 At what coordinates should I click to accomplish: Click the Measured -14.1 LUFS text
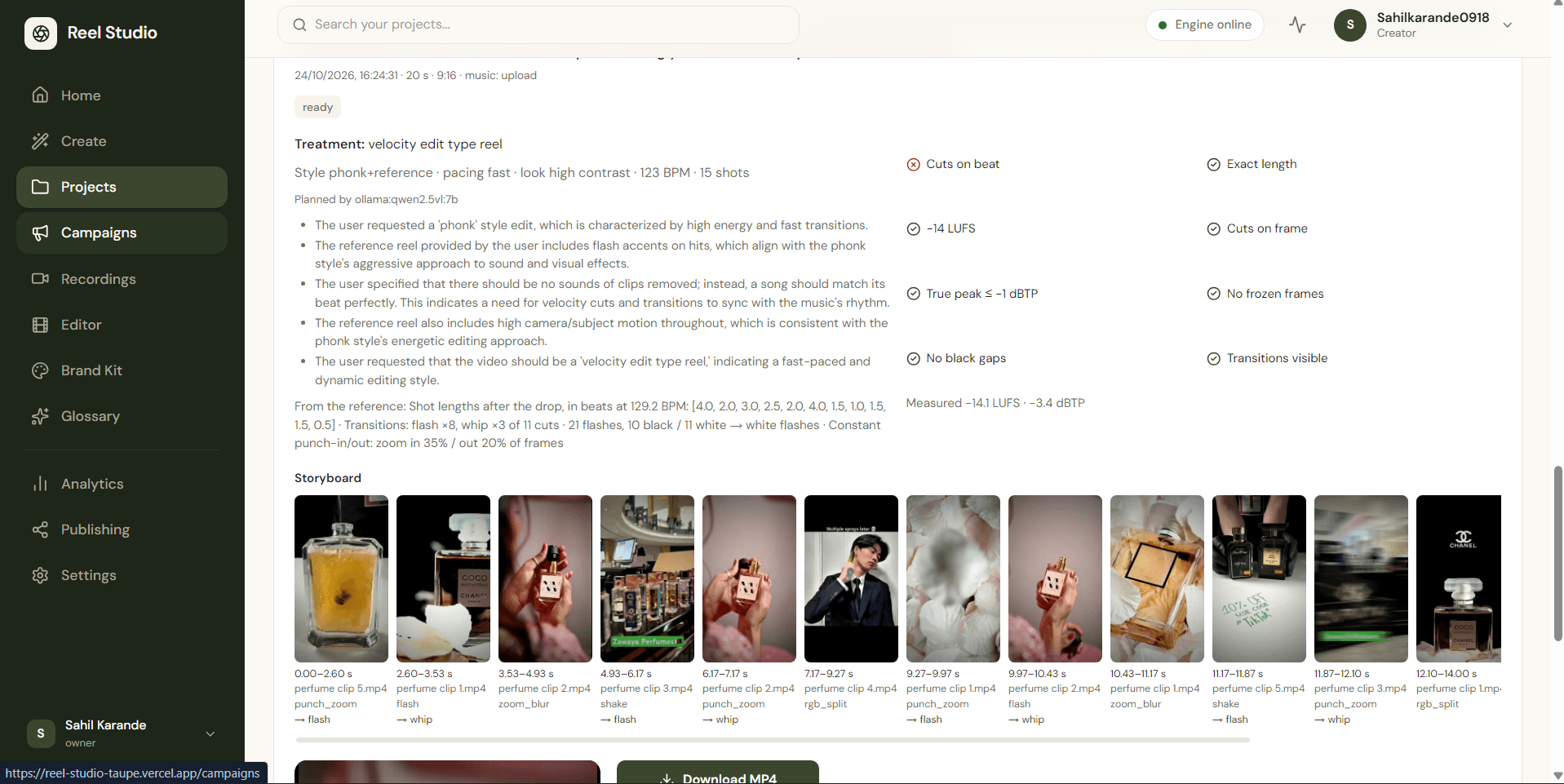pos(995,403)
